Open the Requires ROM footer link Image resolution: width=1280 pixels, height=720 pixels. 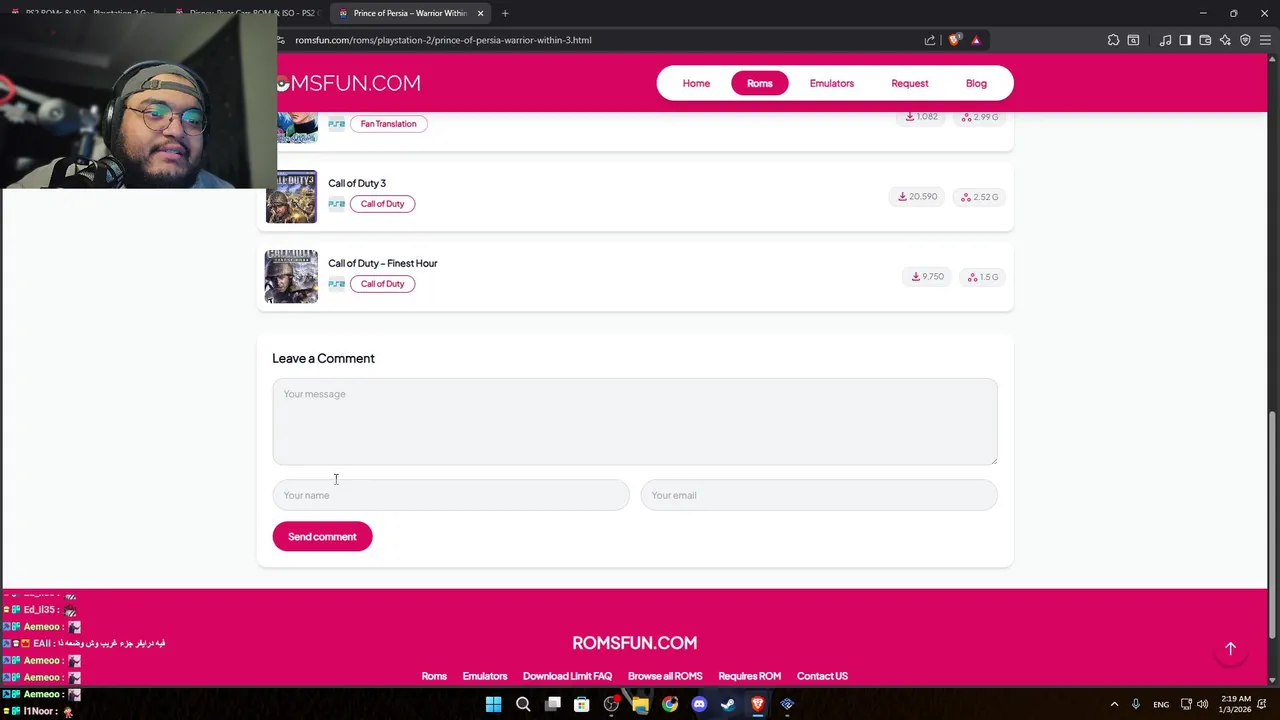point(750,676)
